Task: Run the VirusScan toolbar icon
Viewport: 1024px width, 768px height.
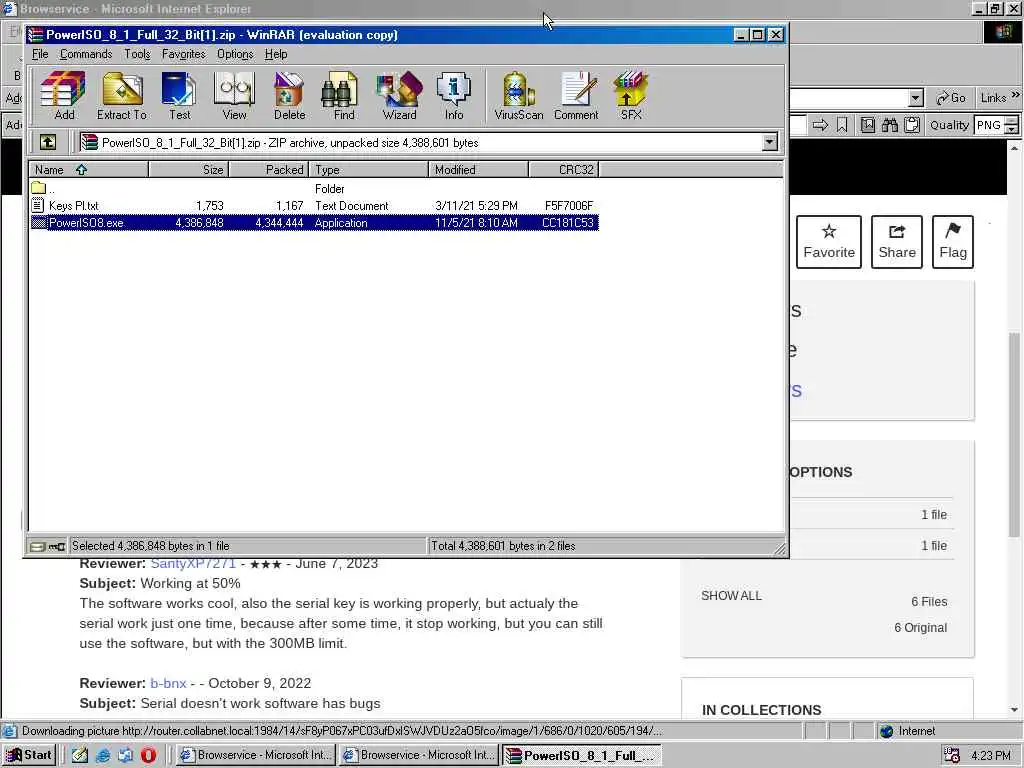Action: (x=519, y=96)
